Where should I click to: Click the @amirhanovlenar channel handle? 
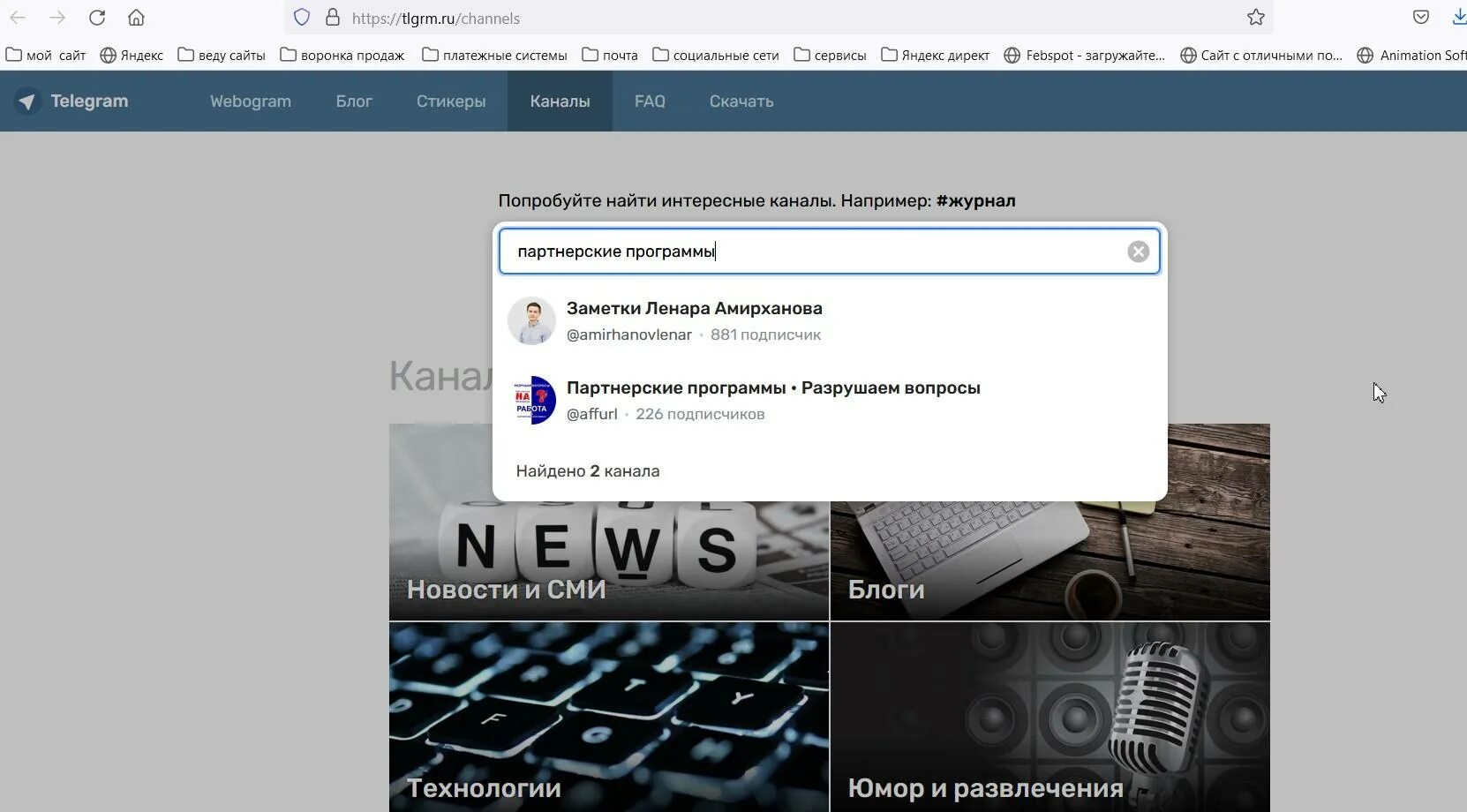pos(629,335)
